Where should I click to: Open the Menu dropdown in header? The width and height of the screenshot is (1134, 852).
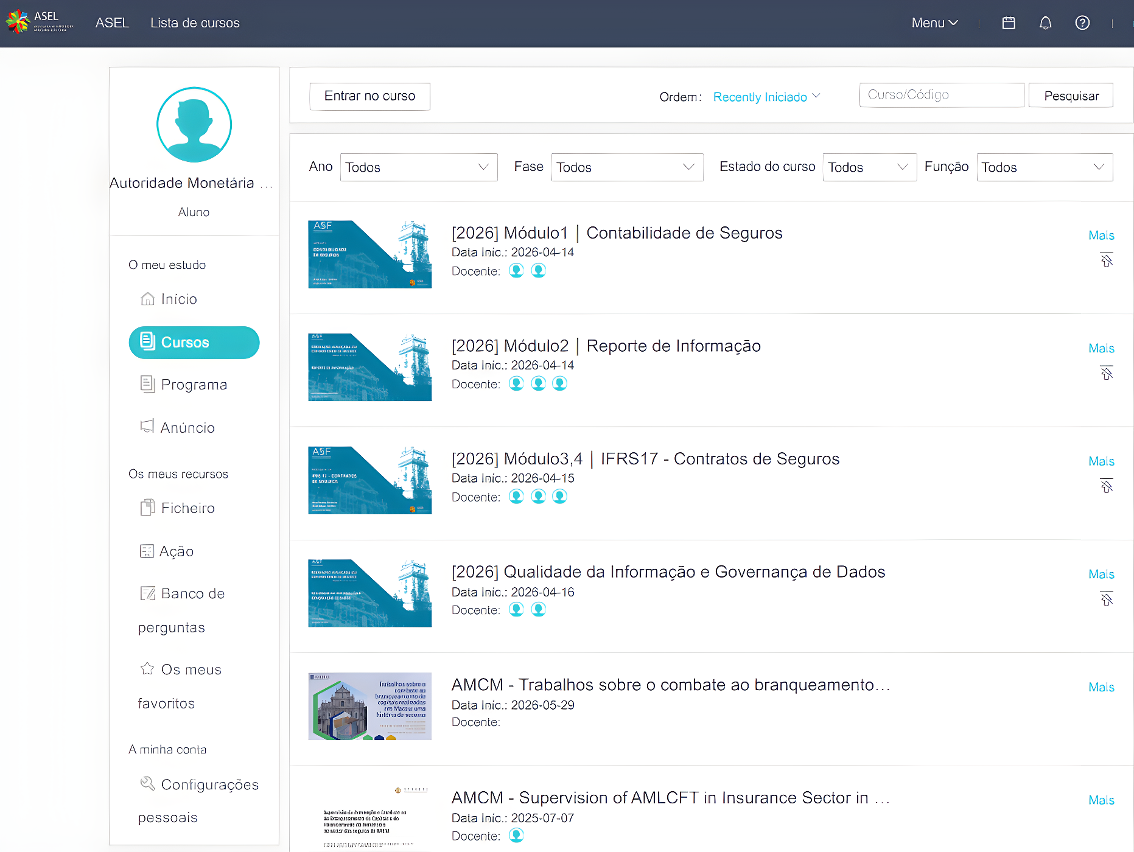(934, 23)
